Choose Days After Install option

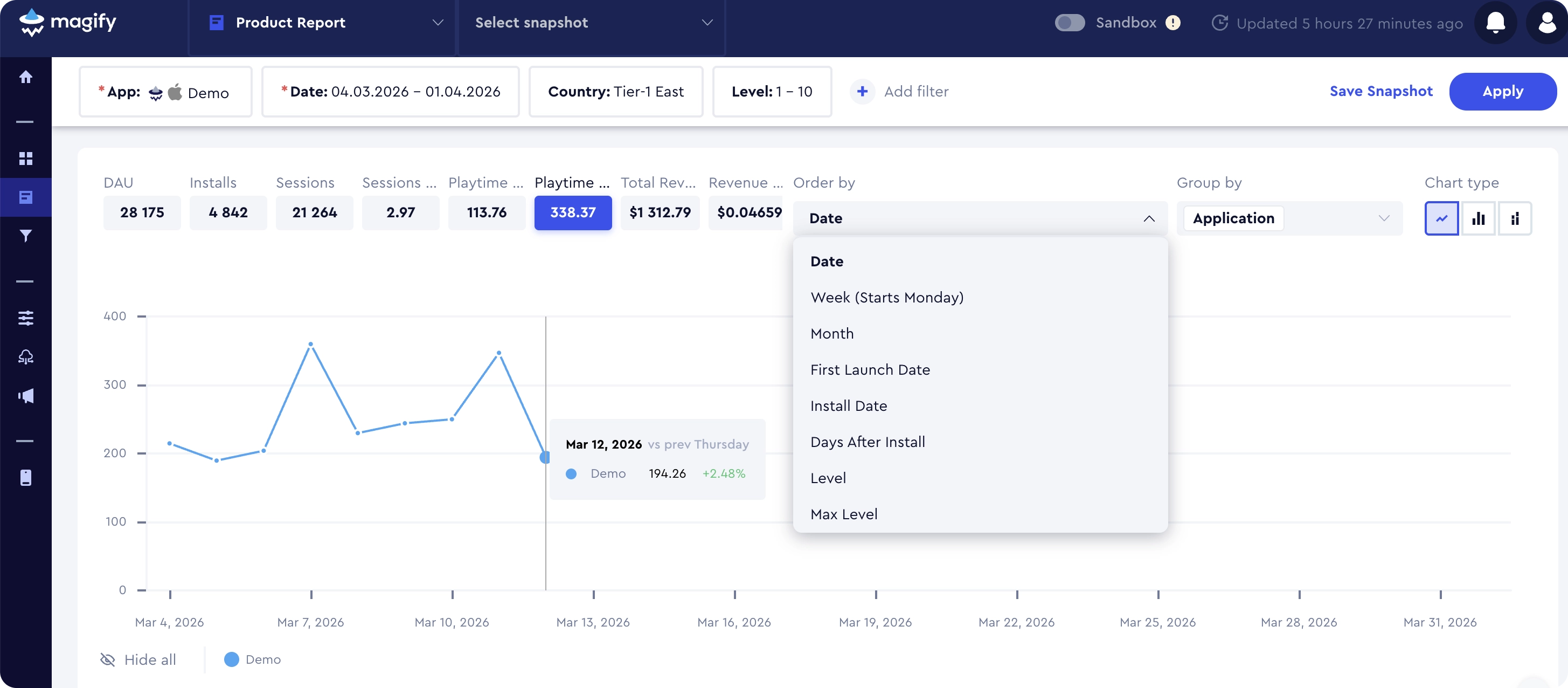click(980, 442)
